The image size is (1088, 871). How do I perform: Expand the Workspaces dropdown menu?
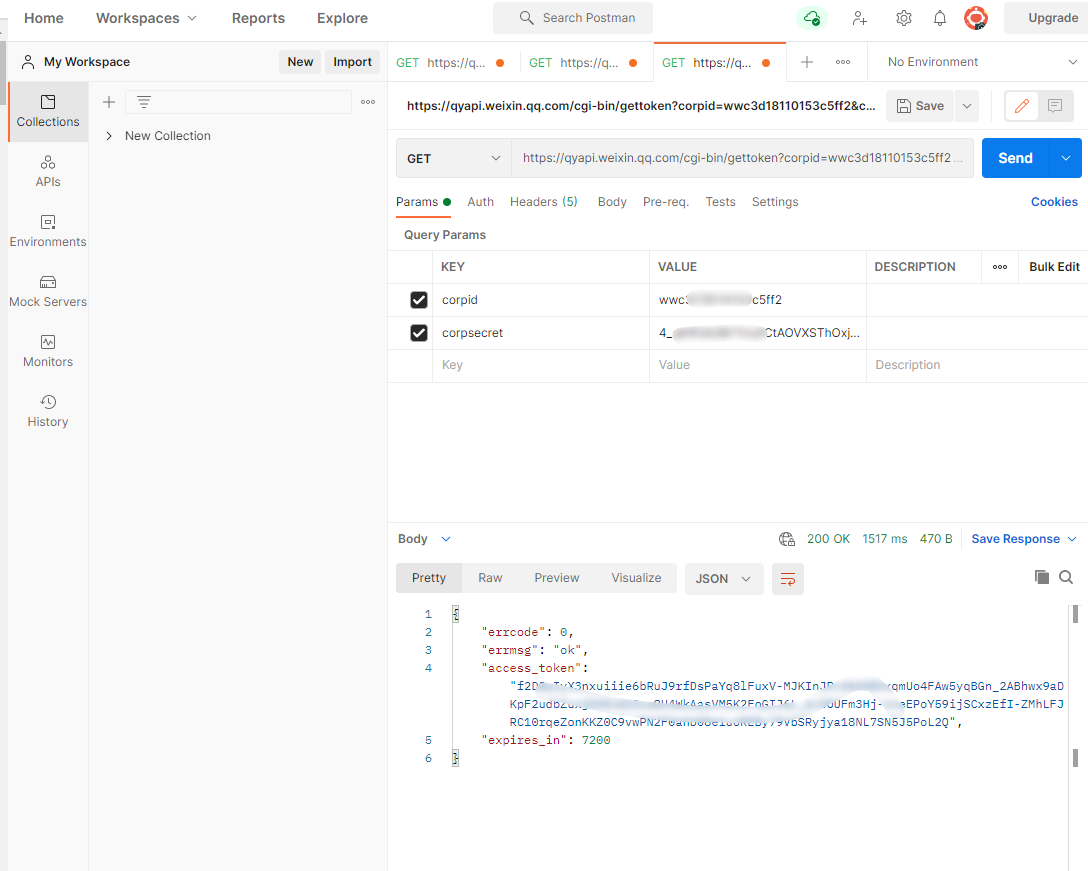coord(146,18)
